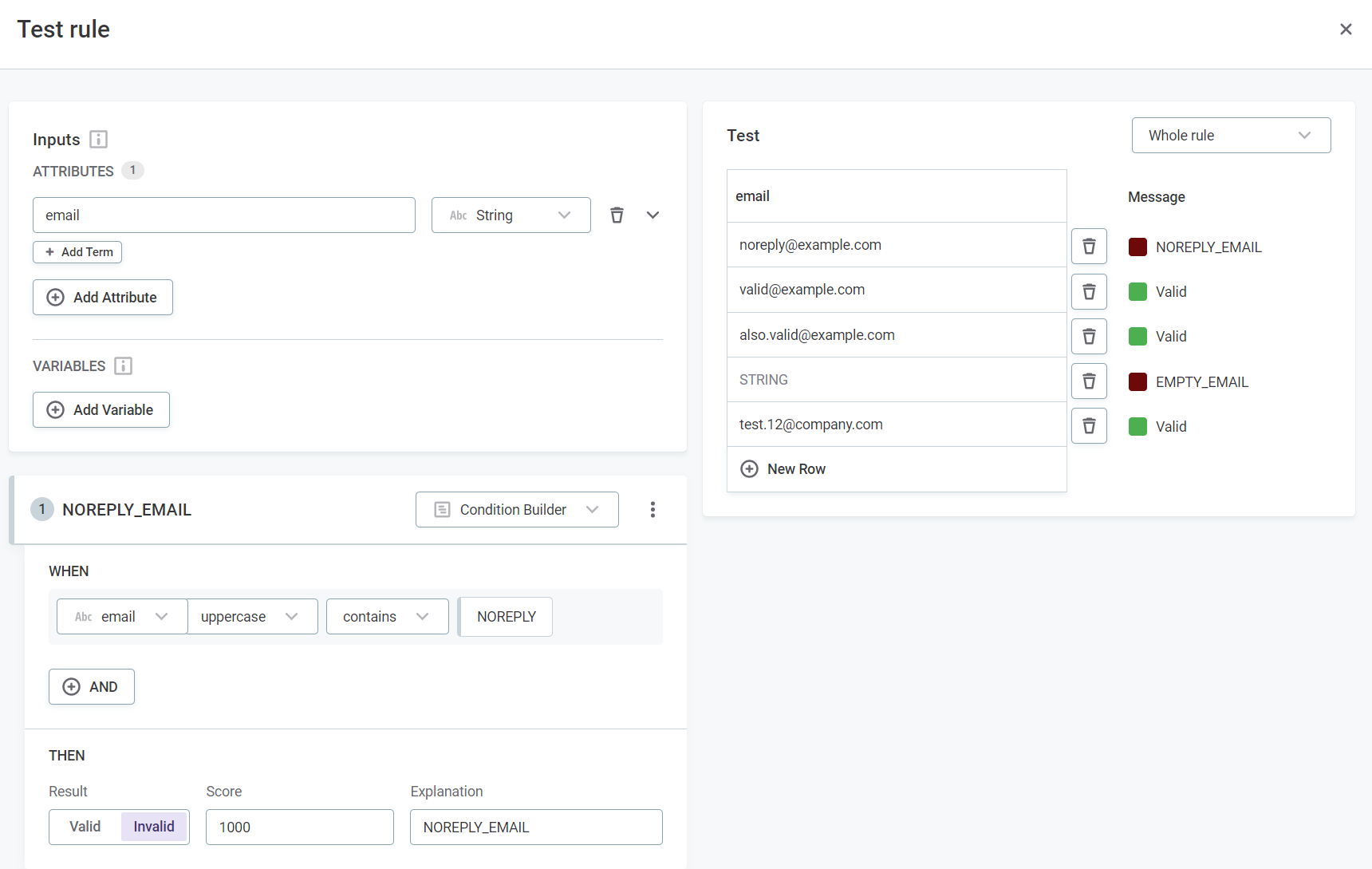Image resolution: width=1372 pixels, height=869 pixels.
Task: Click the dark red NOREPLY_EMAIL status swatch
Action: point(1137,247)
